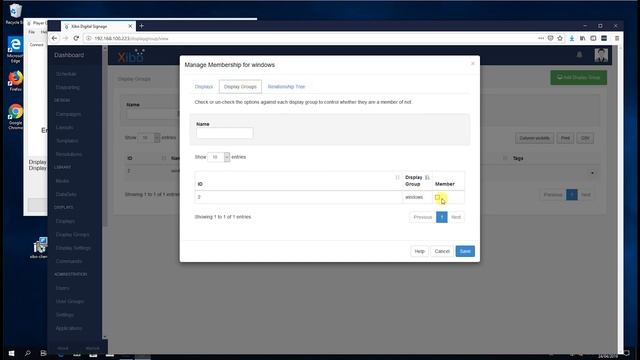Image resolution: width=640 pixels, height=360 pixels.
Task: Open Firefox Downloads arrow icon
Action: click(x=572, y=38)
